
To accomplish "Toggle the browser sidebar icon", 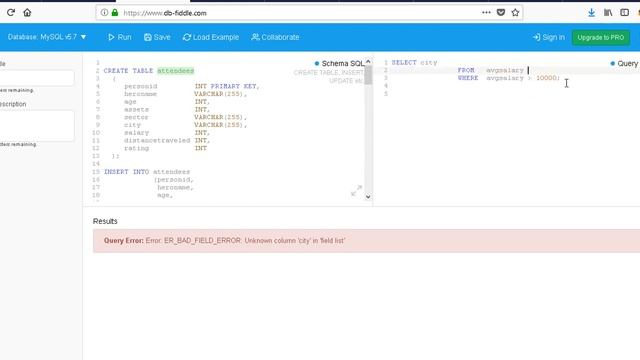I will coord(624,13).
